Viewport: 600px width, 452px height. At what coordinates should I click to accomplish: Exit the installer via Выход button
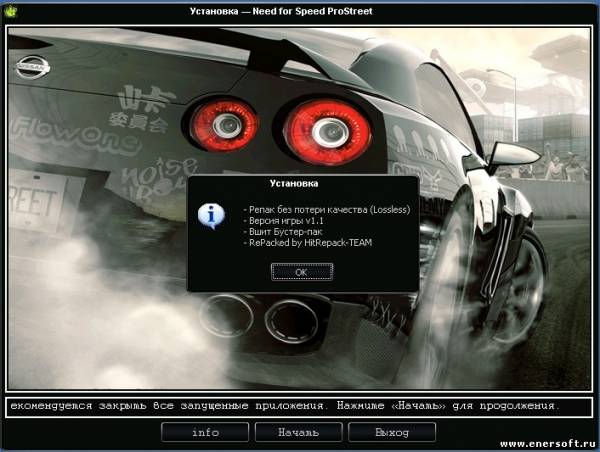tap(392, 432)
